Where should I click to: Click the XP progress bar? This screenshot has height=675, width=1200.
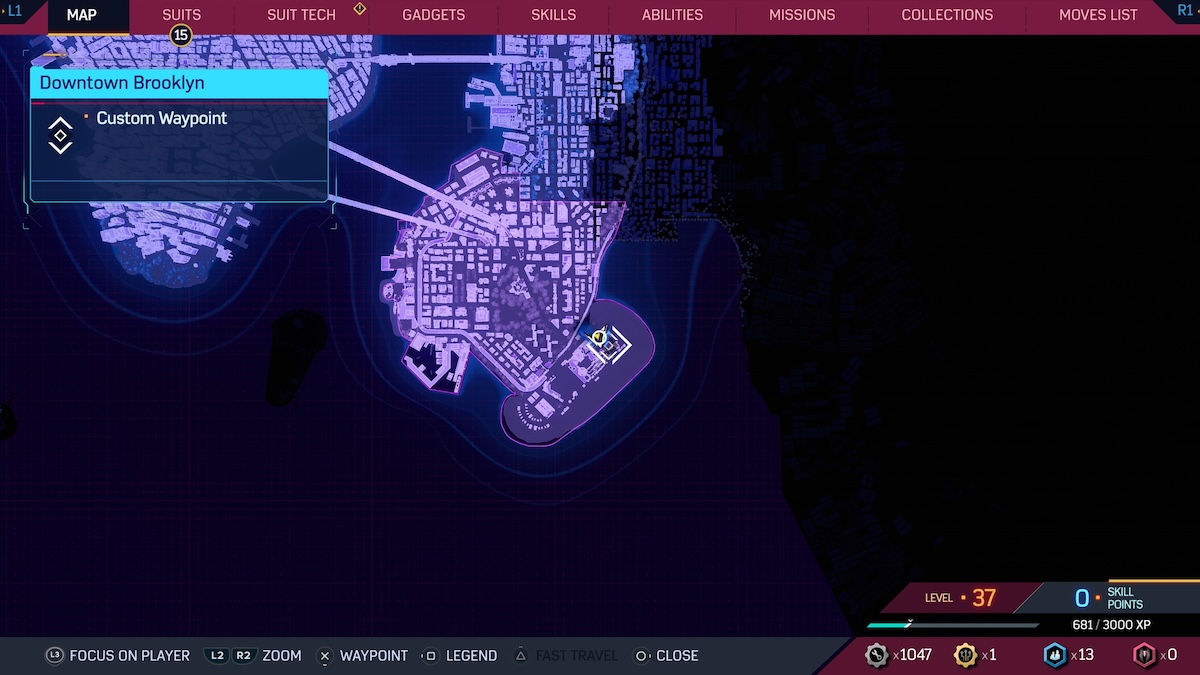coord(952,625)
